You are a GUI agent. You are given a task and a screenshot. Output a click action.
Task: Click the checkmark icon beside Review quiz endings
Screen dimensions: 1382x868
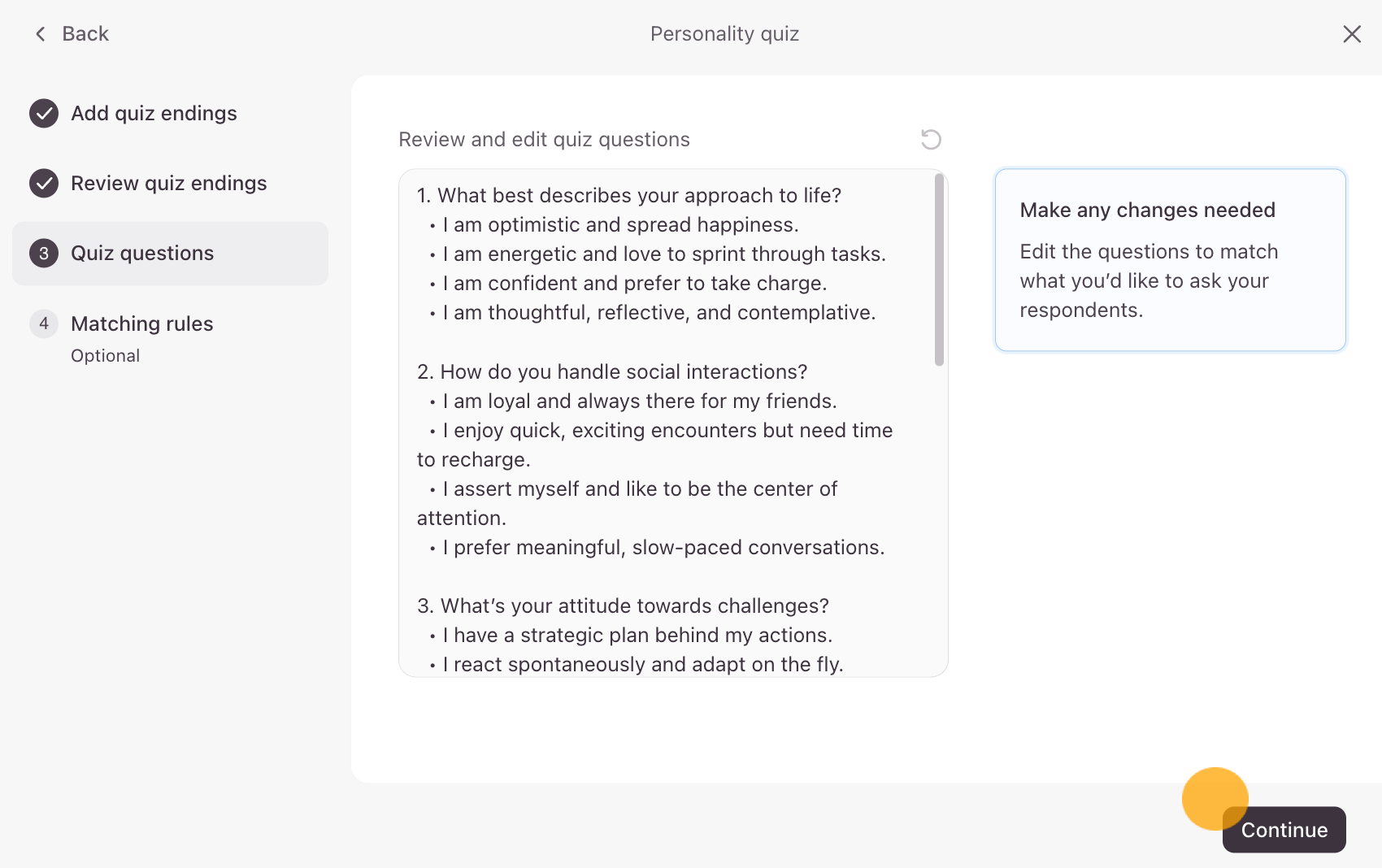44,184
